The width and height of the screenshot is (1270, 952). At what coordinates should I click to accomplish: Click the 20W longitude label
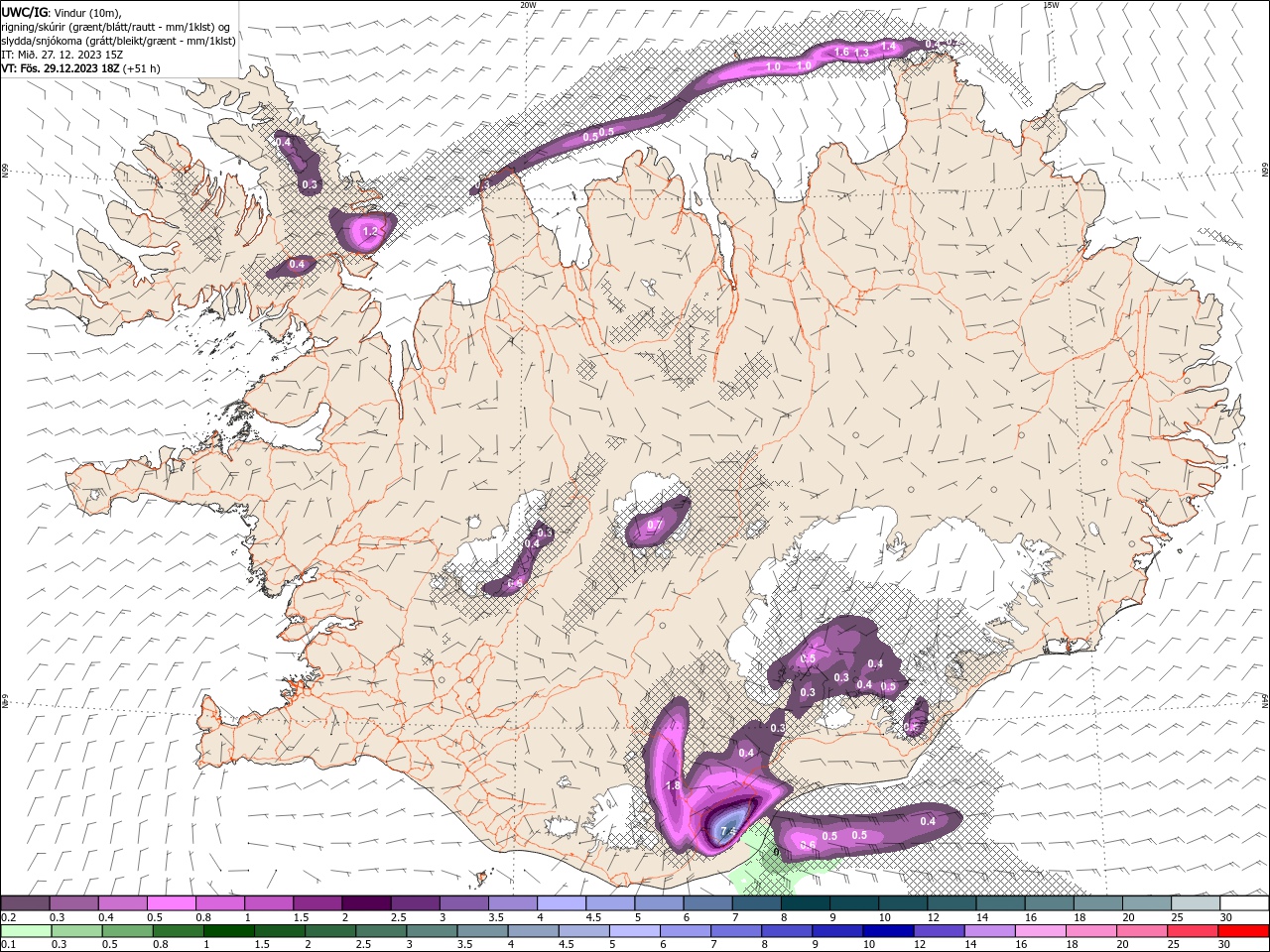(x=528, y=5)
